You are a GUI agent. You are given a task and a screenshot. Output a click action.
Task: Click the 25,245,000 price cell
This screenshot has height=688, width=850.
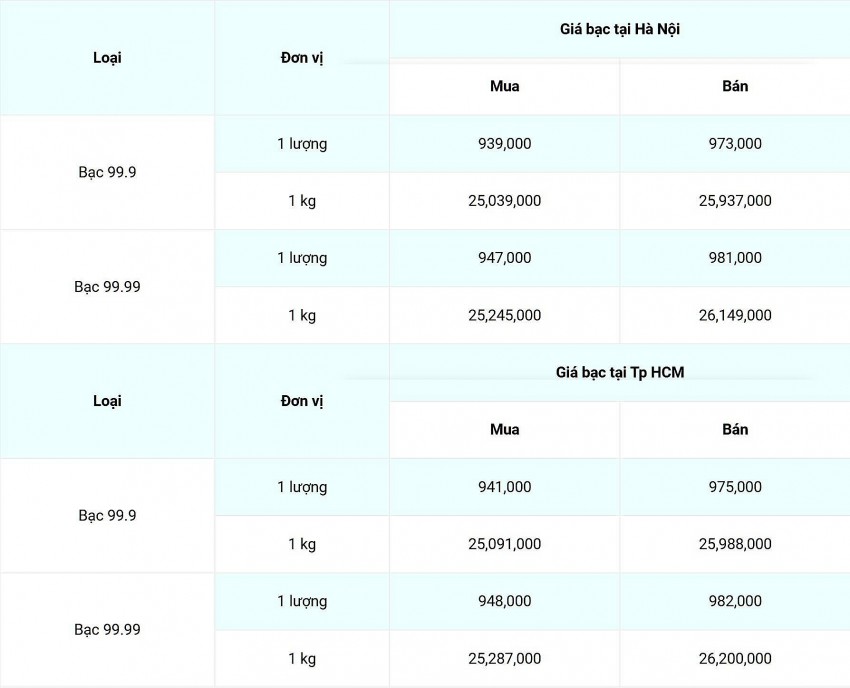click(505, 315)
